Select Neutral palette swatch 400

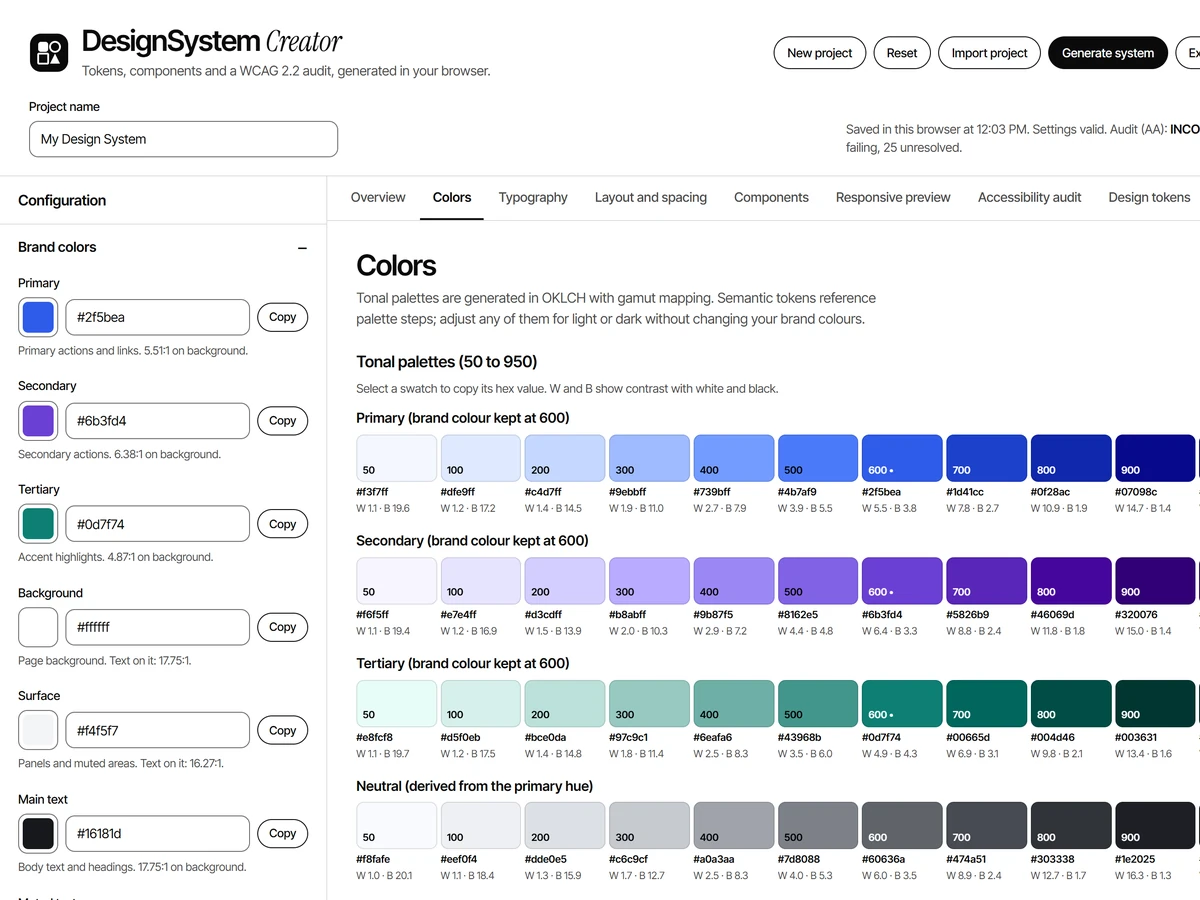(x=734, y=826)
